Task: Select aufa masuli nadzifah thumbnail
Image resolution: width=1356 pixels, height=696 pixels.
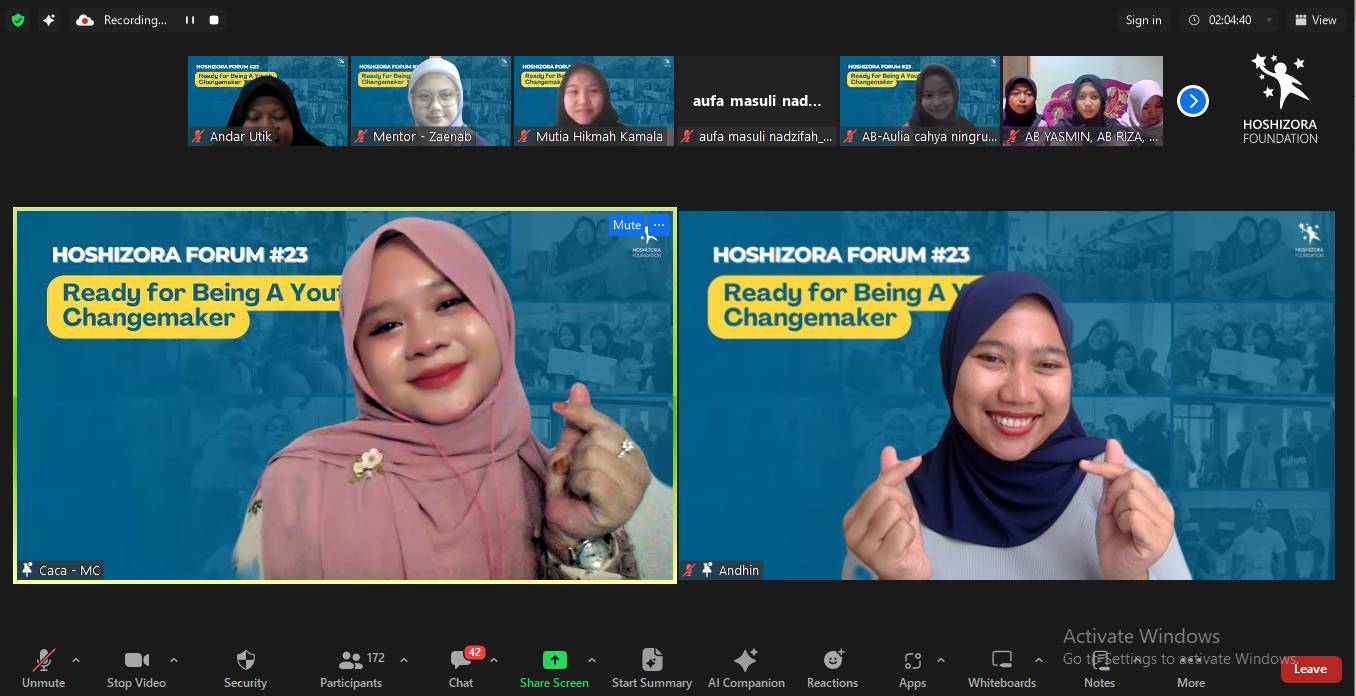Action: coord(757,101)
